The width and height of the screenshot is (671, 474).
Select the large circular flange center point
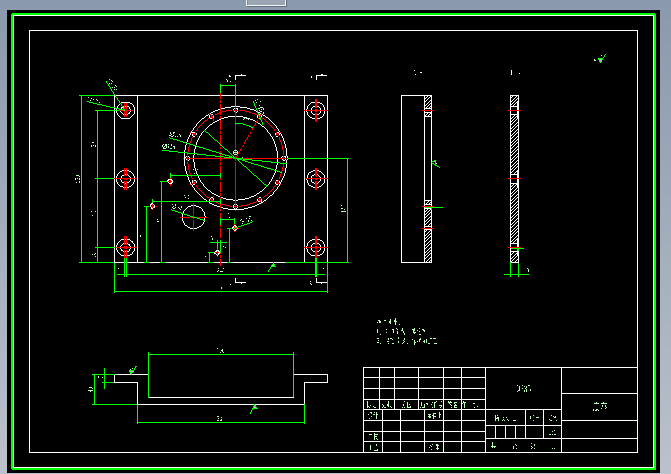[235, 158]
